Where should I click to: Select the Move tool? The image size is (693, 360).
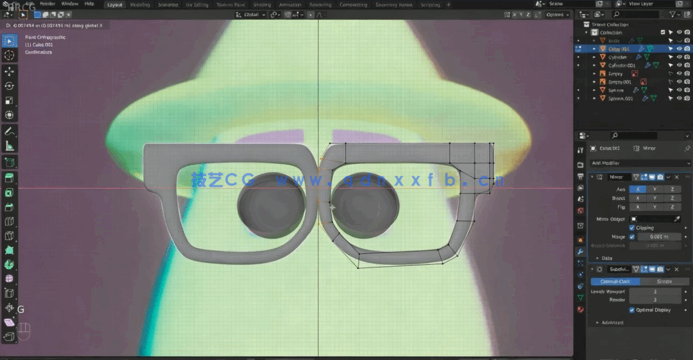[x=9, y=72]
